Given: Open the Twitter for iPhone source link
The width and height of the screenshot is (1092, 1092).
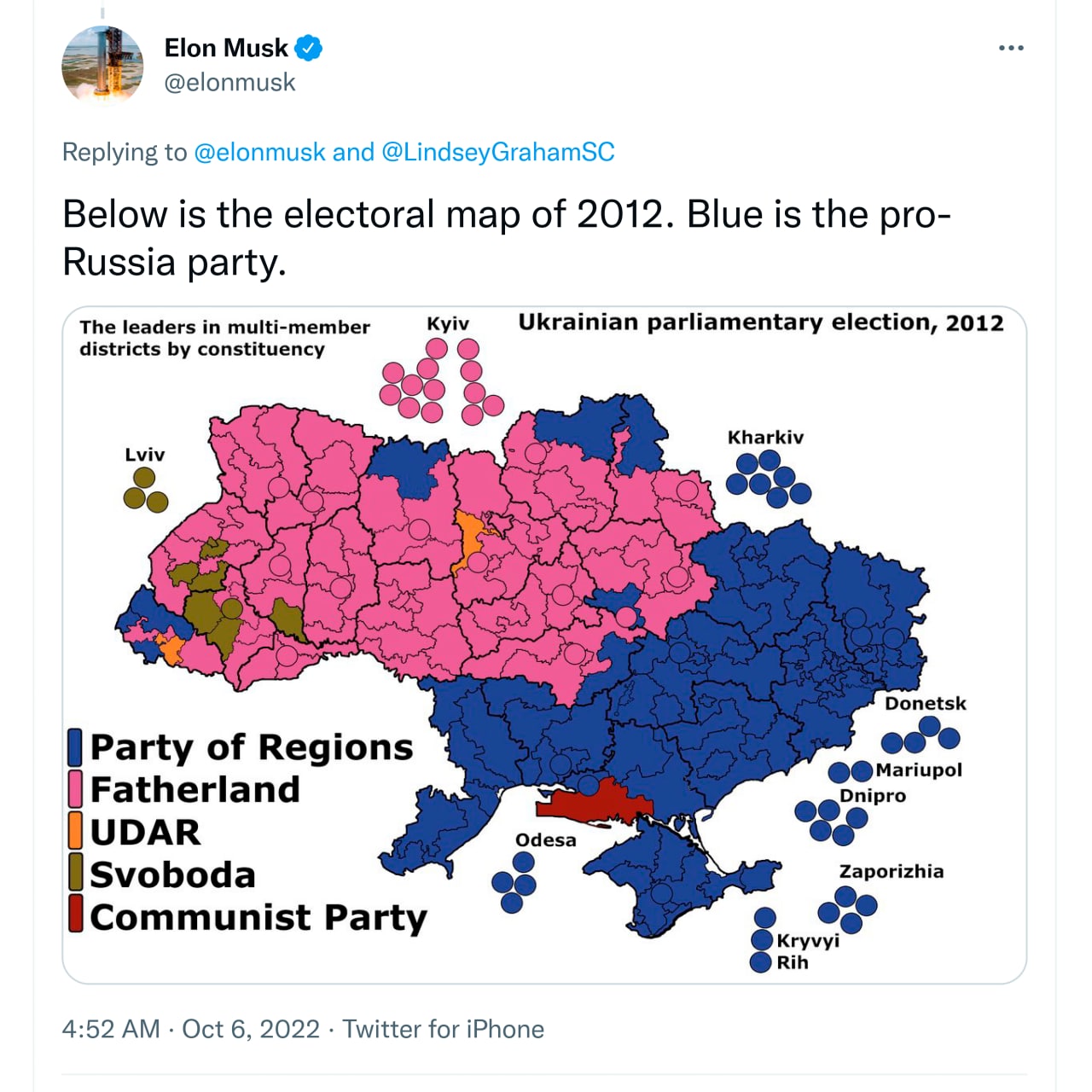Looking at the screenshot, I should click(443, 1029).
